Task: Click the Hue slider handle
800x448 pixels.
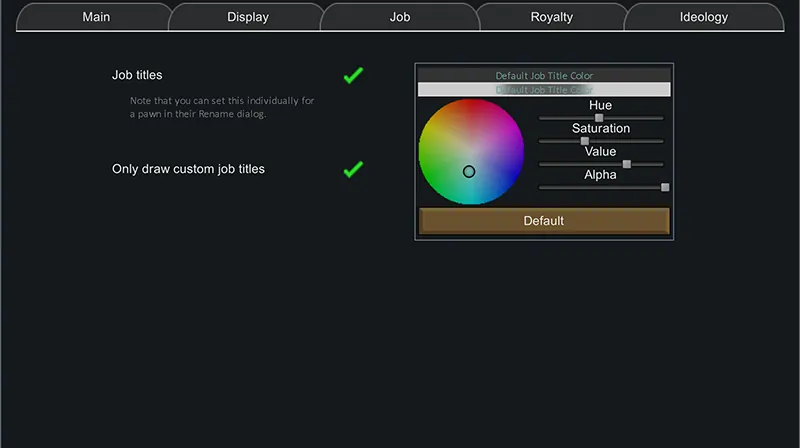Action: (x=599, y=118)
